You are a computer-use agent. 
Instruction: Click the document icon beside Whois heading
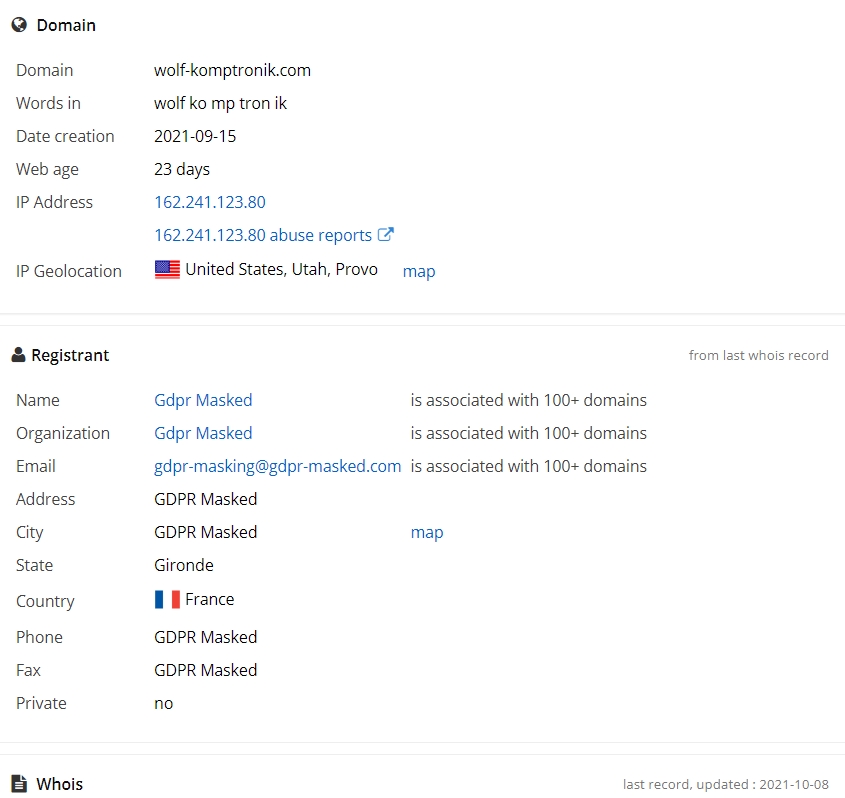19,783
